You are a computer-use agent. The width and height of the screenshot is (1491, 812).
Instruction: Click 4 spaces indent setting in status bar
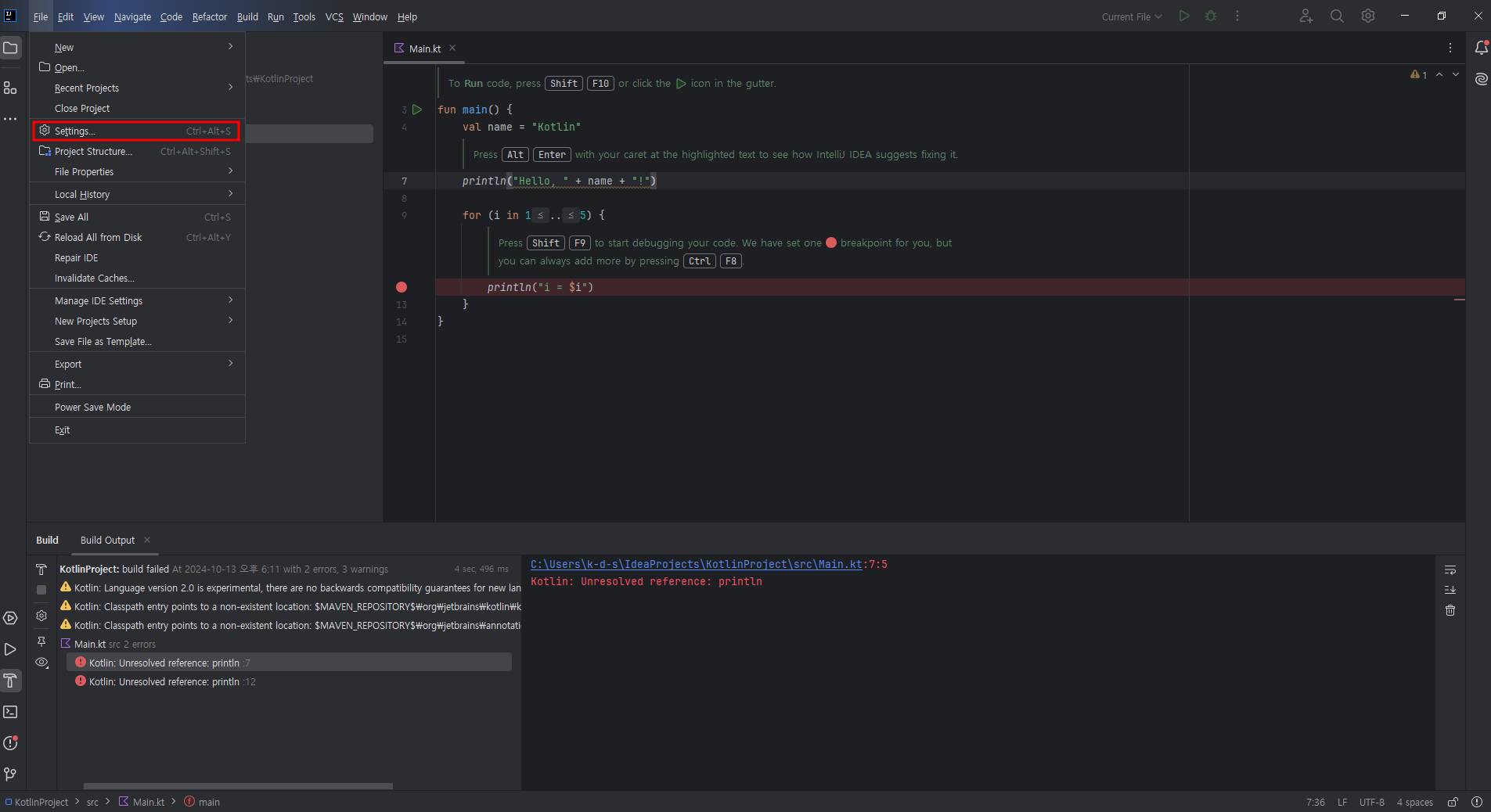1415,802
